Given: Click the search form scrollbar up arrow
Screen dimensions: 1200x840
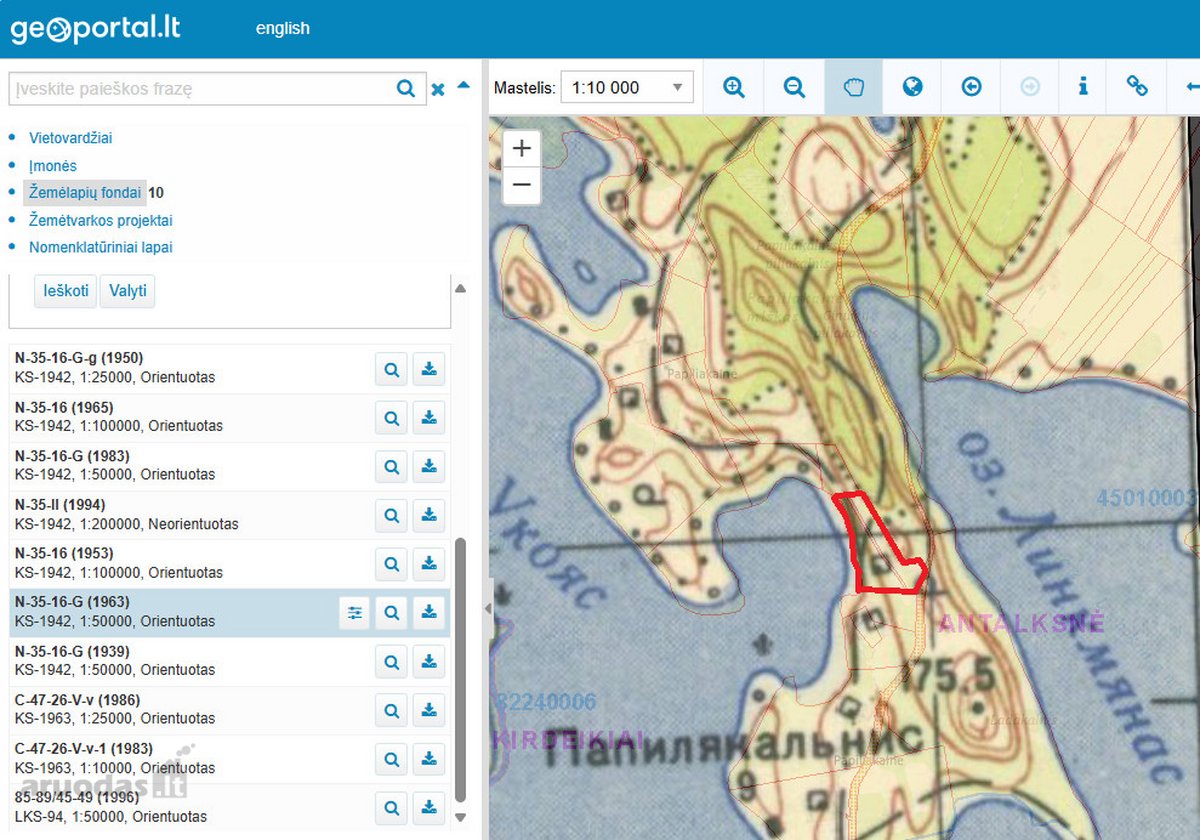Looking at the screenshot, I should 461,288.
